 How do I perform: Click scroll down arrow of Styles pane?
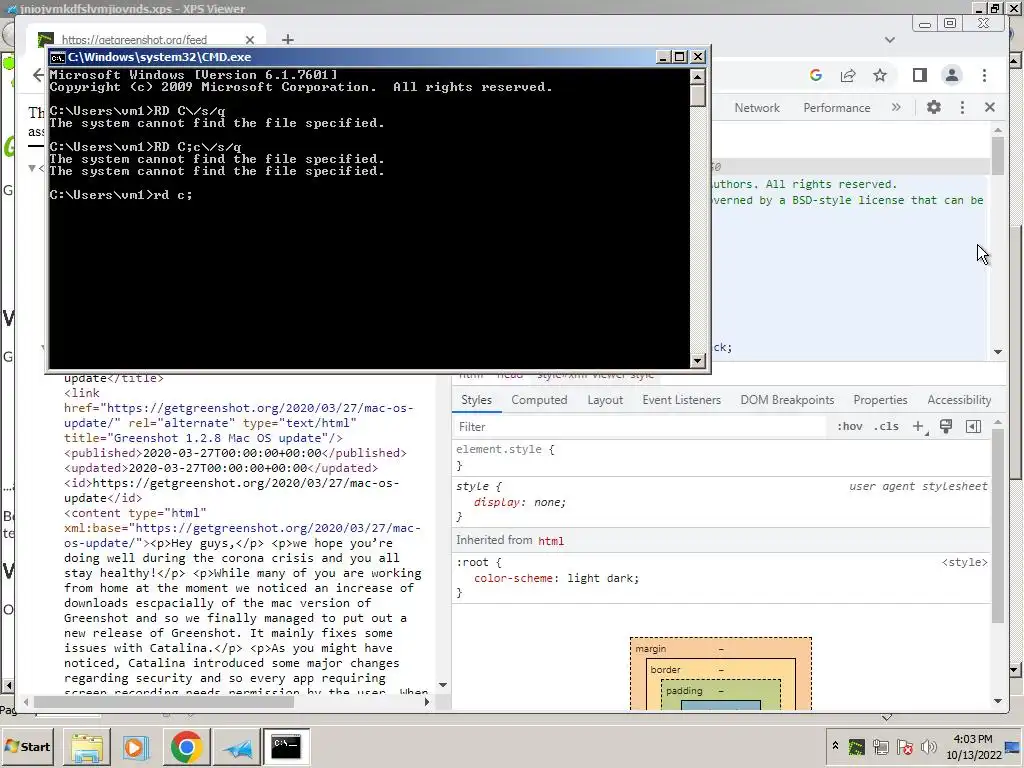(x=997, y=701)
